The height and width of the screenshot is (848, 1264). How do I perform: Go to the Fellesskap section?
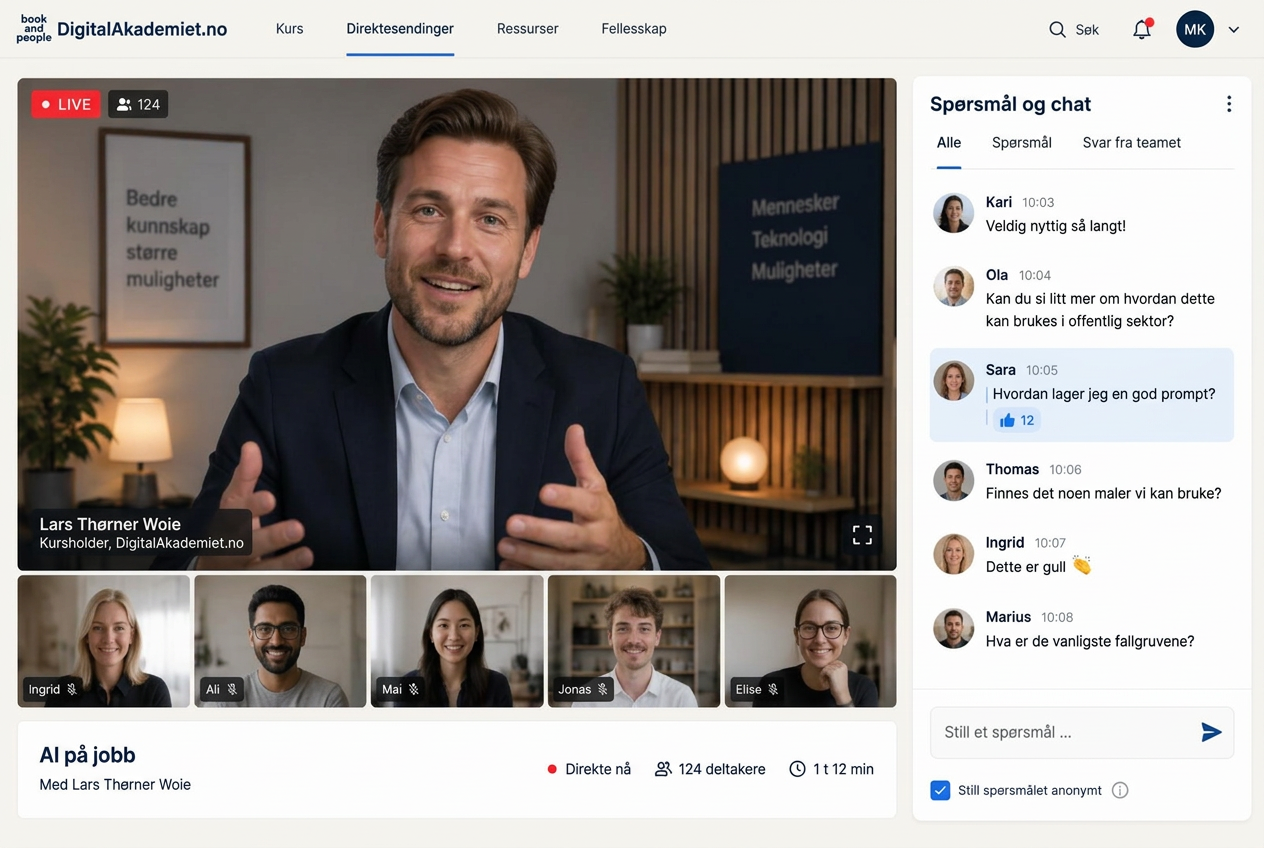pos(634,29)
